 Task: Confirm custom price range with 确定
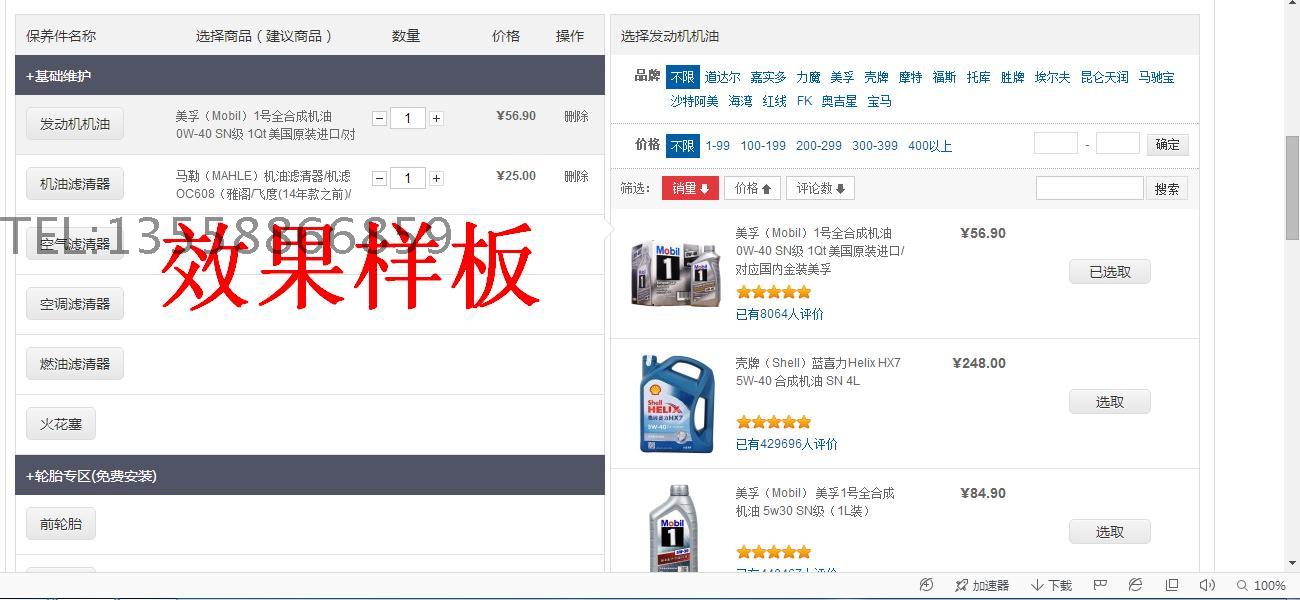(1167, 144)
